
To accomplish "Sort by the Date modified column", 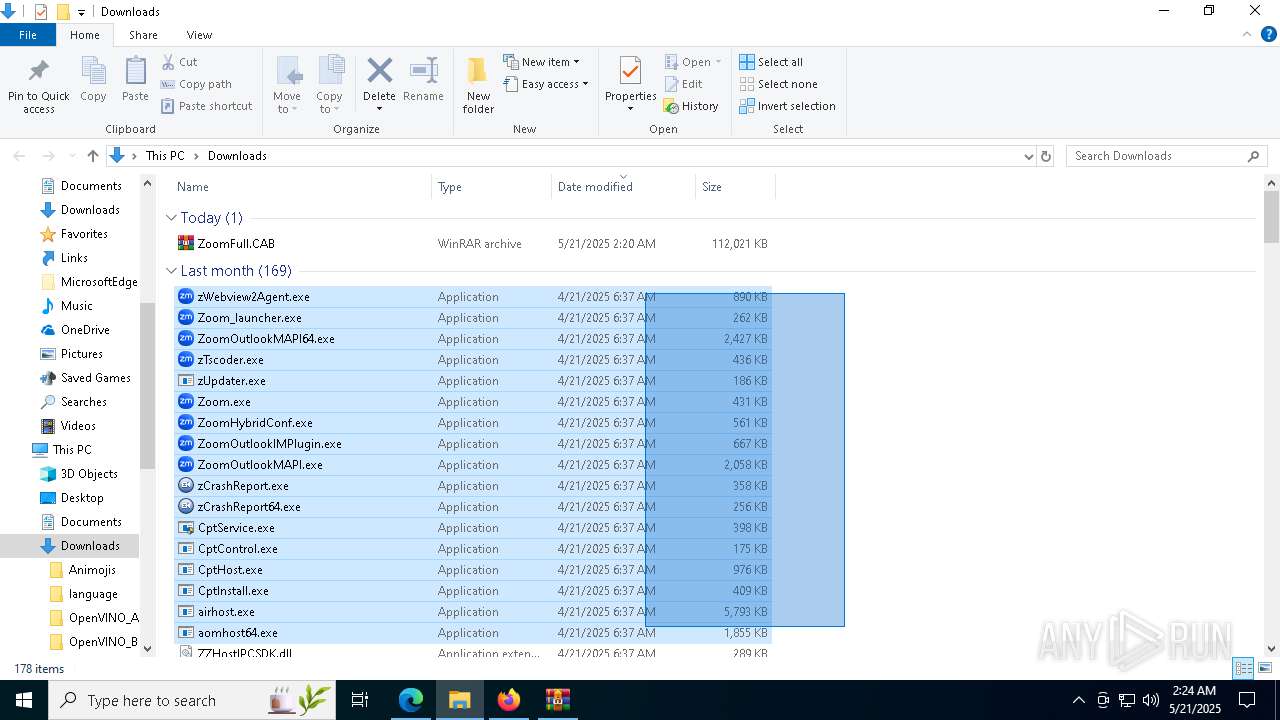I will tap(623, 187).
